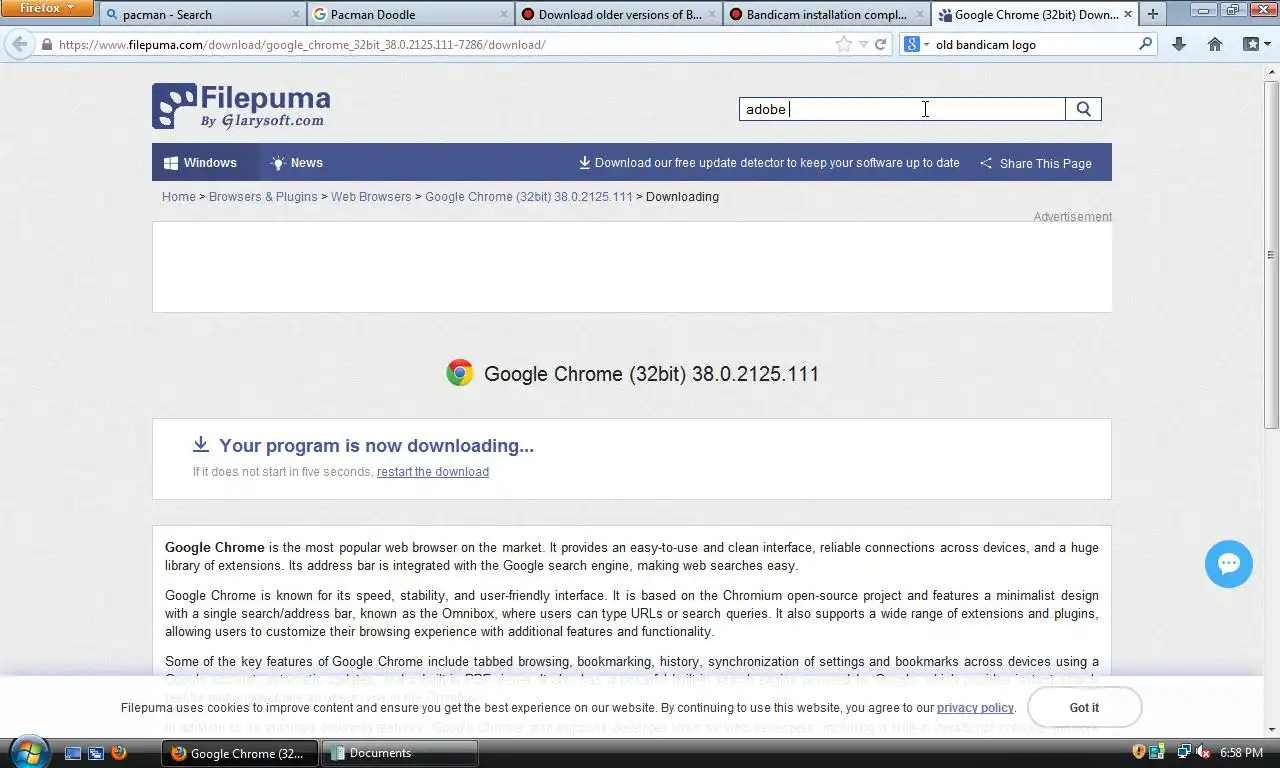Click 'restart the download' link
1280x768 pixels.
click(433, 472)
